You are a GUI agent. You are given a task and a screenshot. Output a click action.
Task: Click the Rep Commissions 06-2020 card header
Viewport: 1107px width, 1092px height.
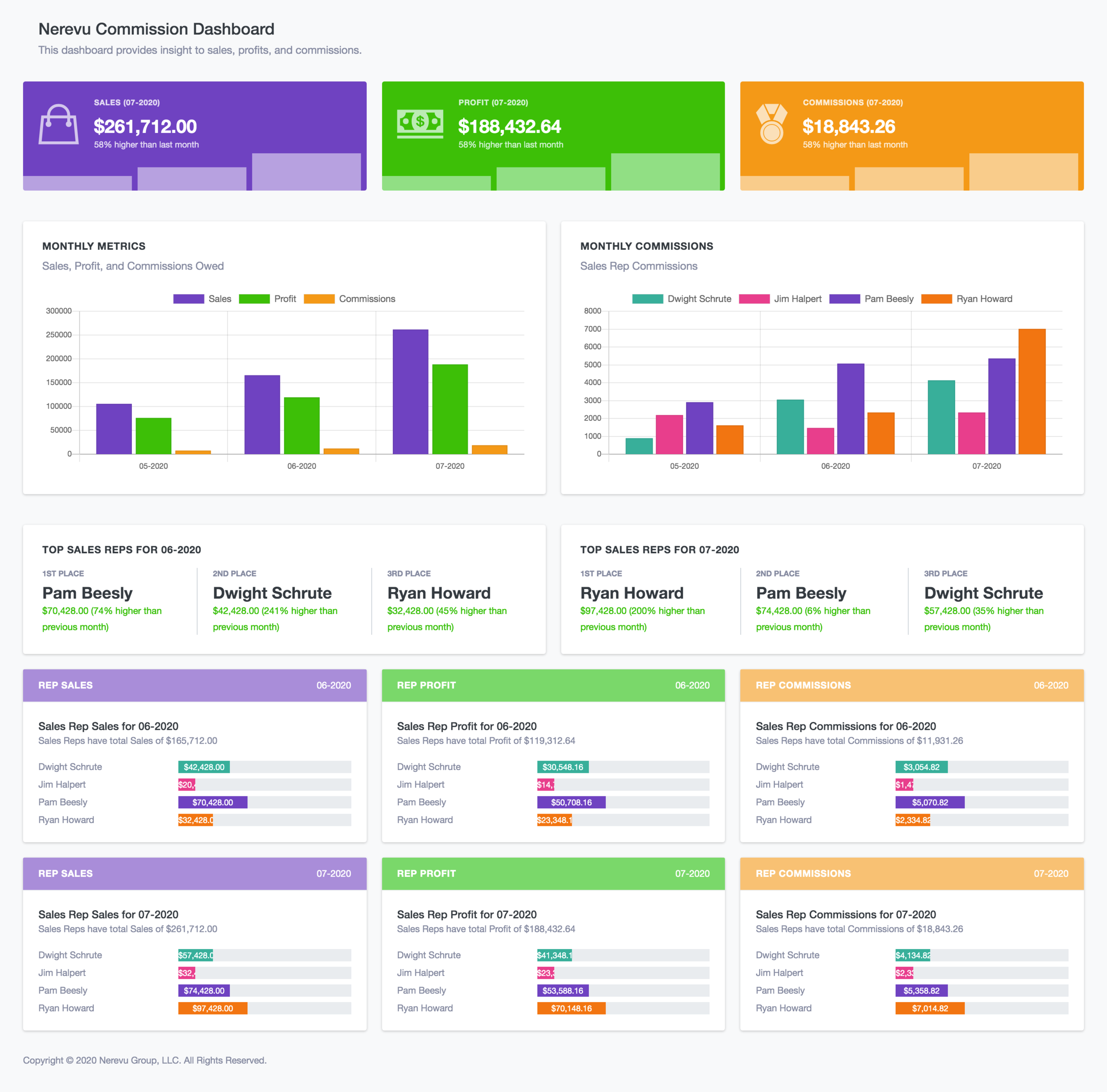tap(912, 685)
